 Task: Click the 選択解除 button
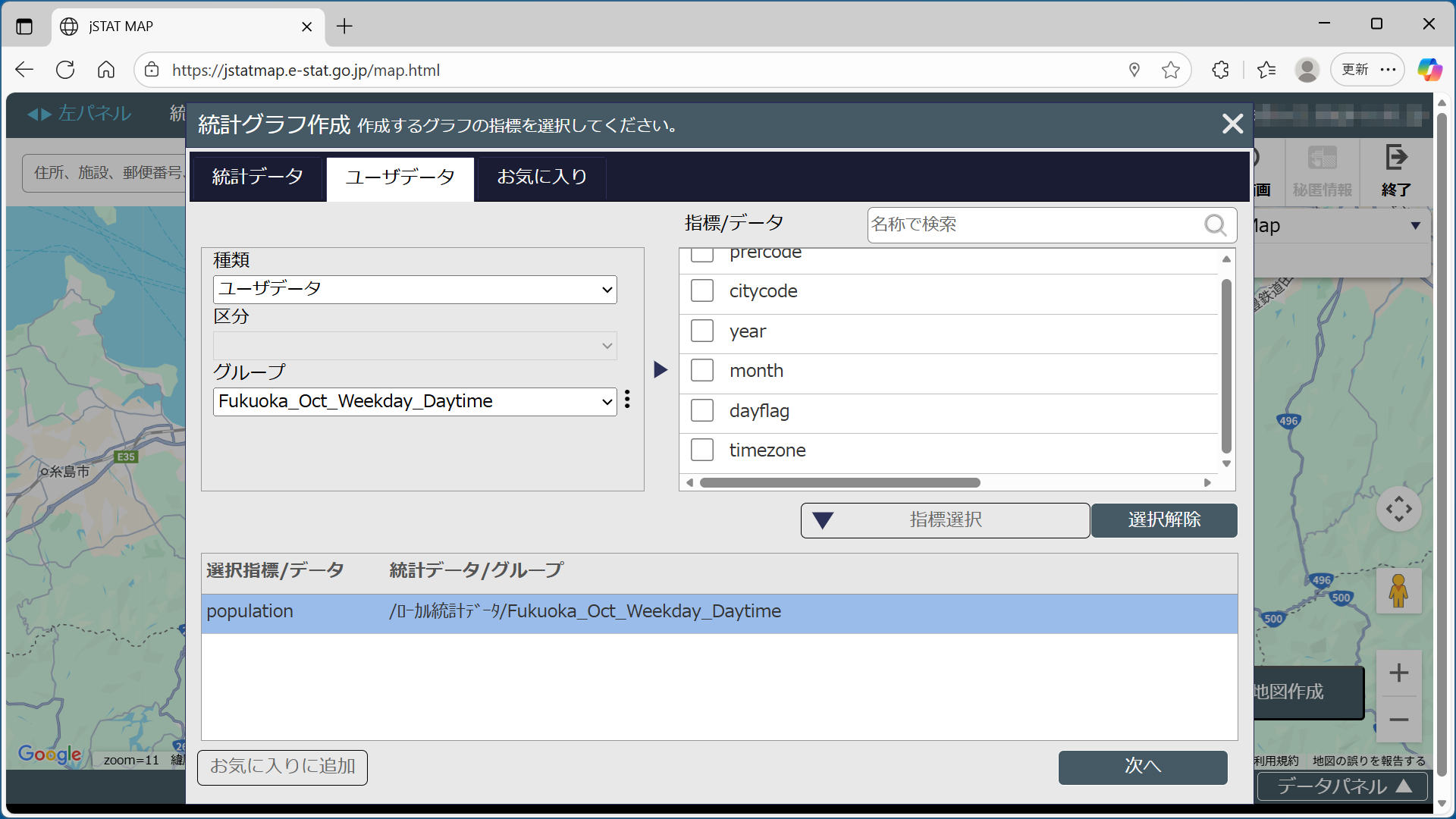point(1164,520)
